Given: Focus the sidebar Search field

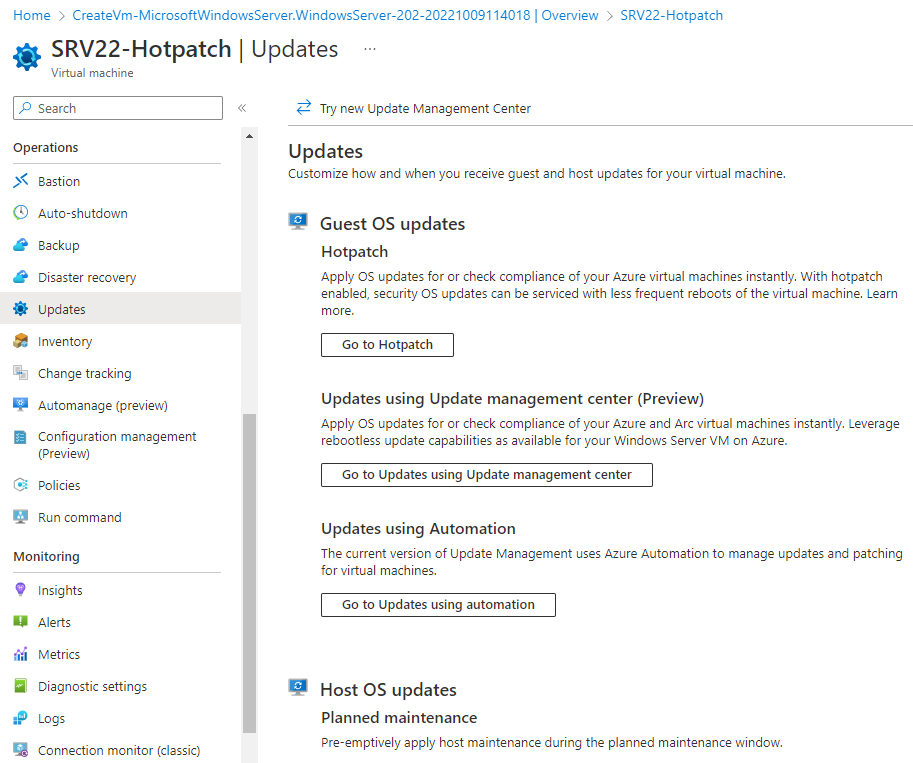Looking at the screenshot, I should pyautogui.click(x=118, y=108).
